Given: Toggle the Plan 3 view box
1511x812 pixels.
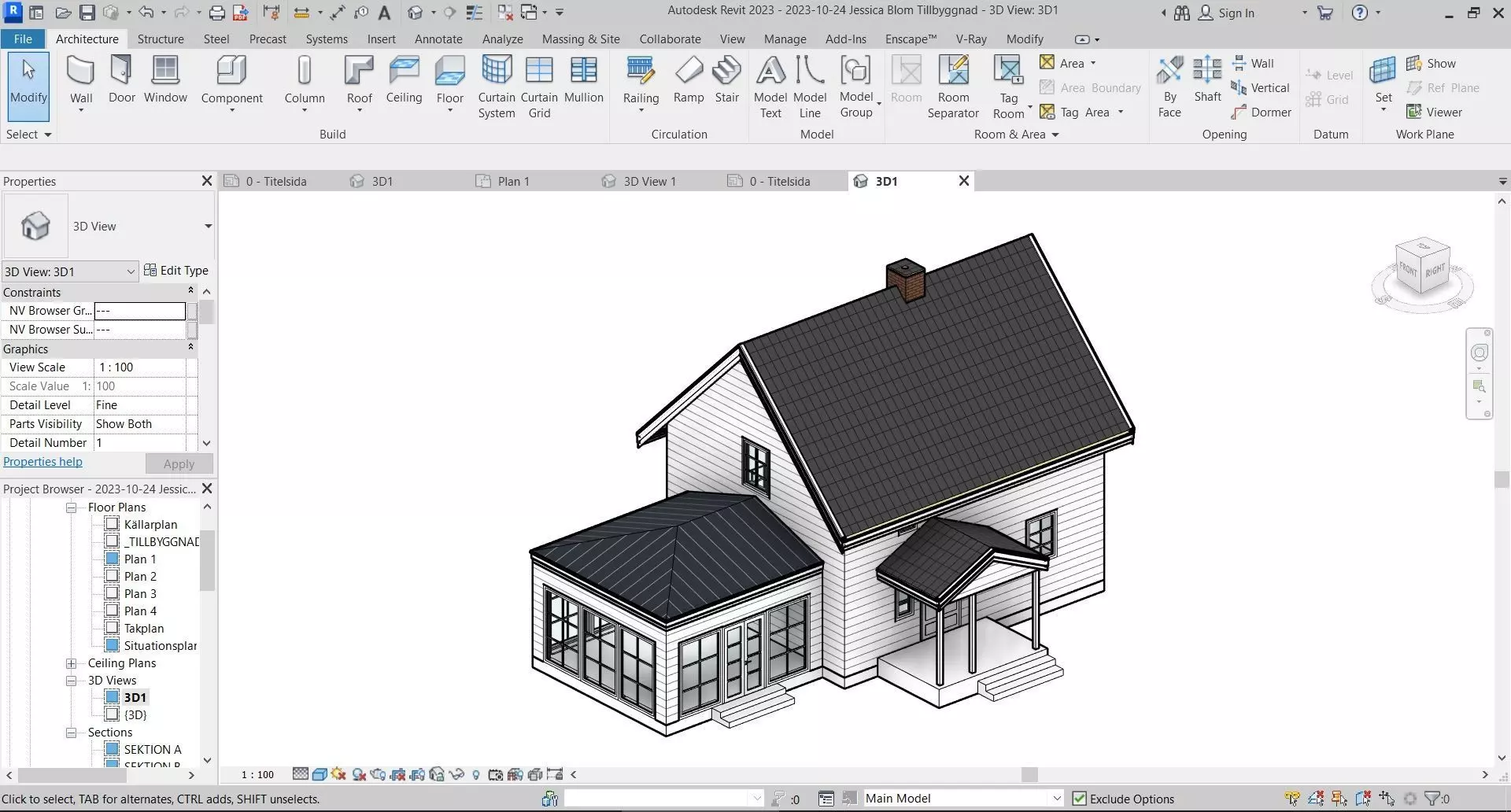Looking at the screenshot, I should click(x=112, y=593).
